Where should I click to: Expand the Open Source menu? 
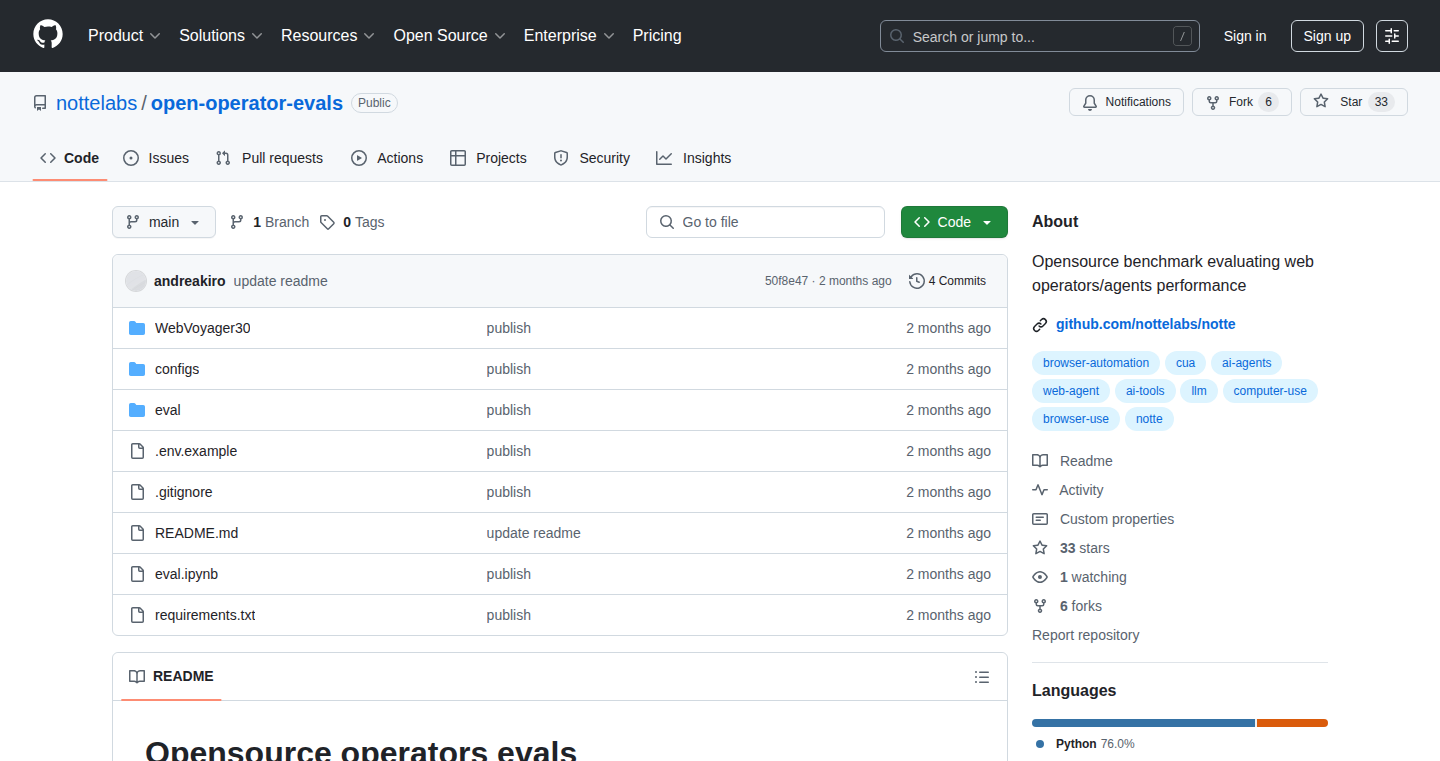coord(450,36)
